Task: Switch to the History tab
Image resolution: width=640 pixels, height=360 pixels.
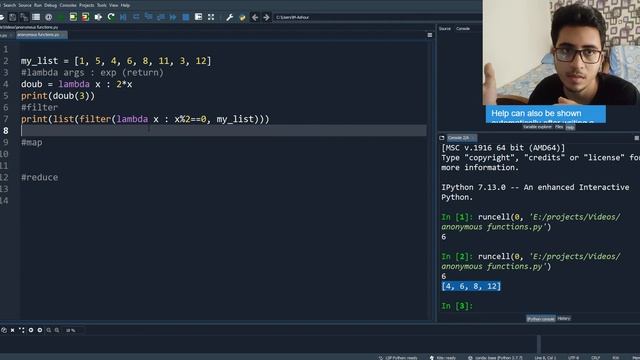Action: (564, 318)
